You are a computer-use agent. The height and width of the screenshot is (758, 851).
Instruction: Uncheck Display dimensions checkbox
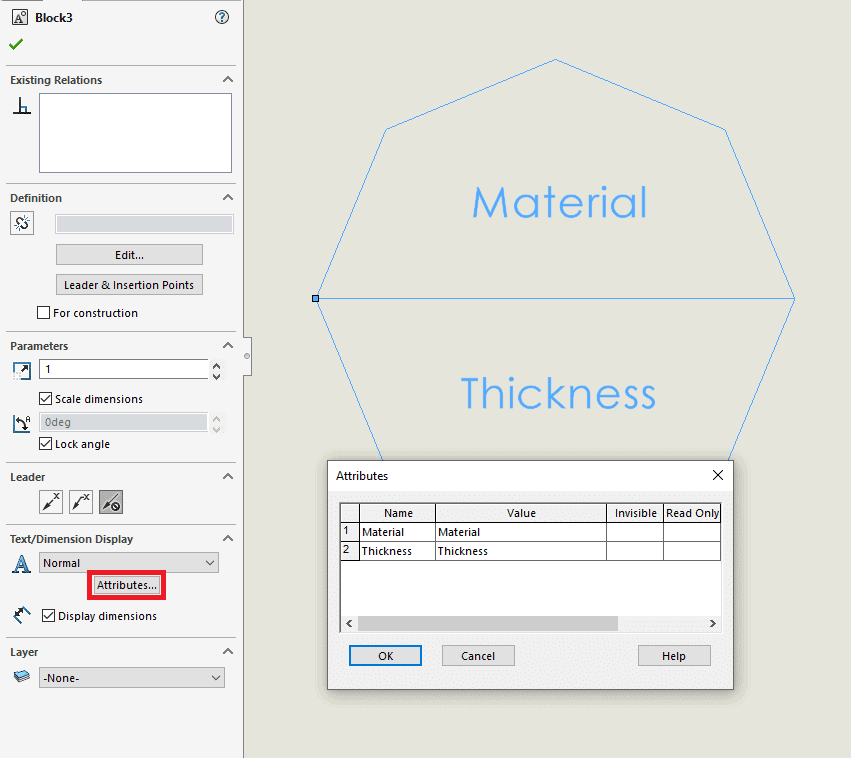click(48, 616)
